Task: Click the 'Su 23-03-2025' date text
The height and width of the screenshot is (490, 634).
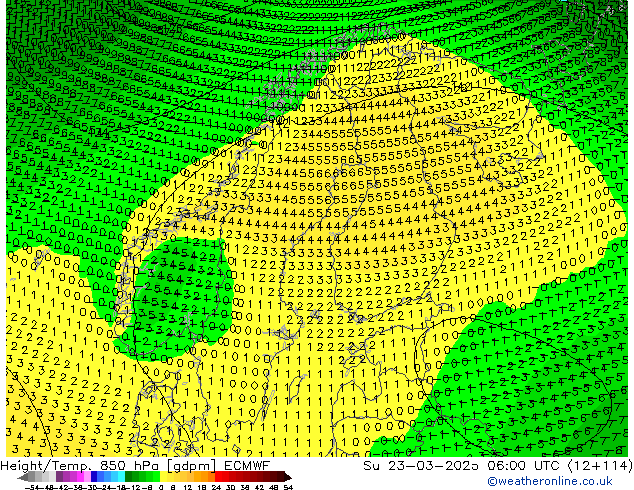Action: 422,466
